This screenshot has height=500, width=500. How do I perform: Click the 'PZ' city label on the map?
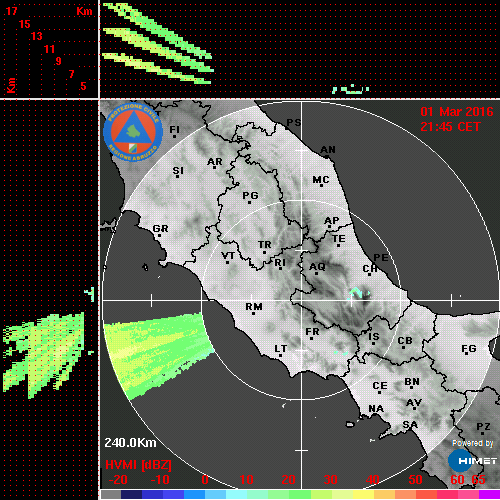[483, 427]
